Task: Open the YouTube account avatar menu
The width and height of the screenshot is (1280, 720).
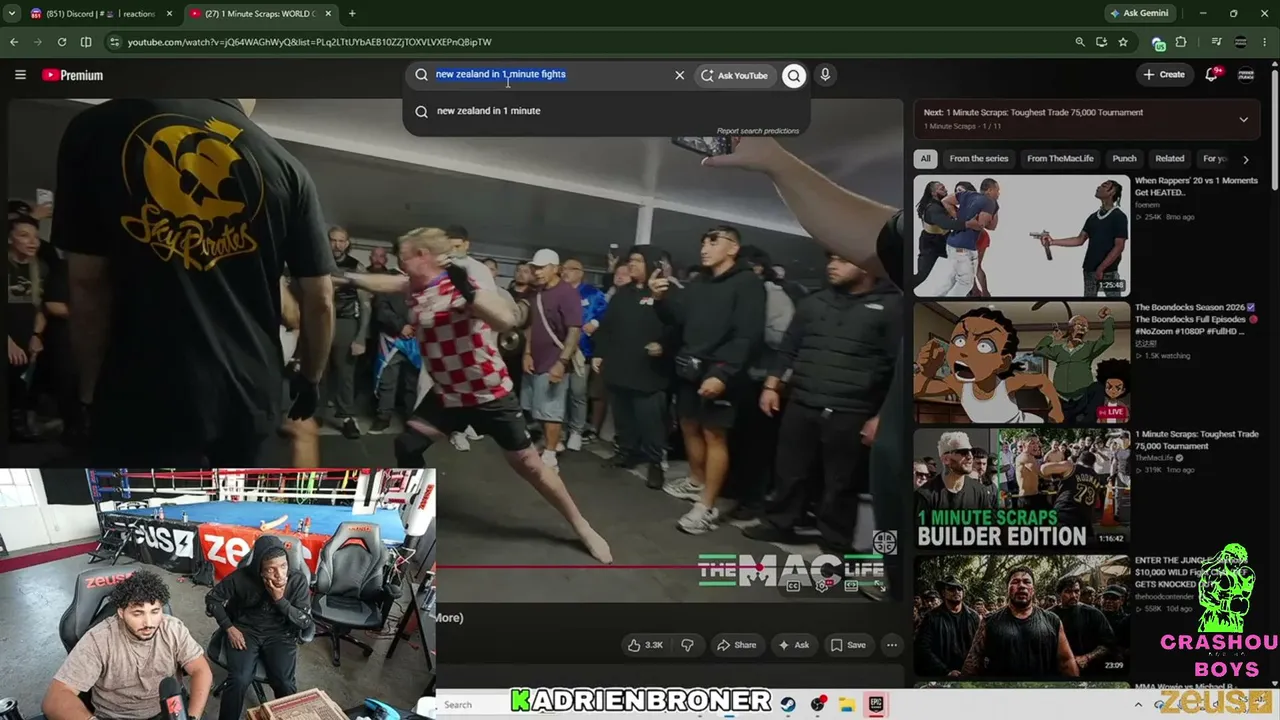Action: tap(1246, 75)
